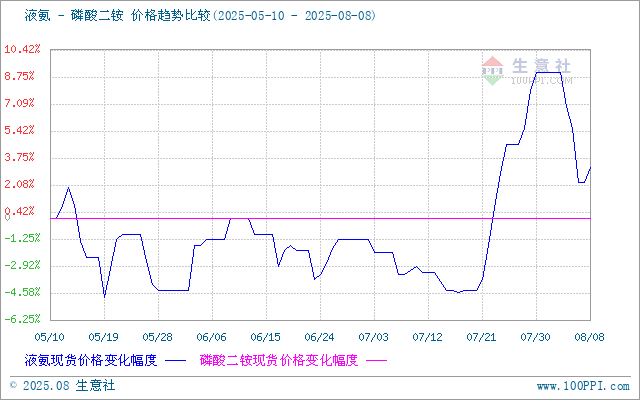Click the chart title 液氨 - 磷酸二铵 价格趋势比较
Image resolution: width=640 pixels, height=400 pixels.
(117, 16)
